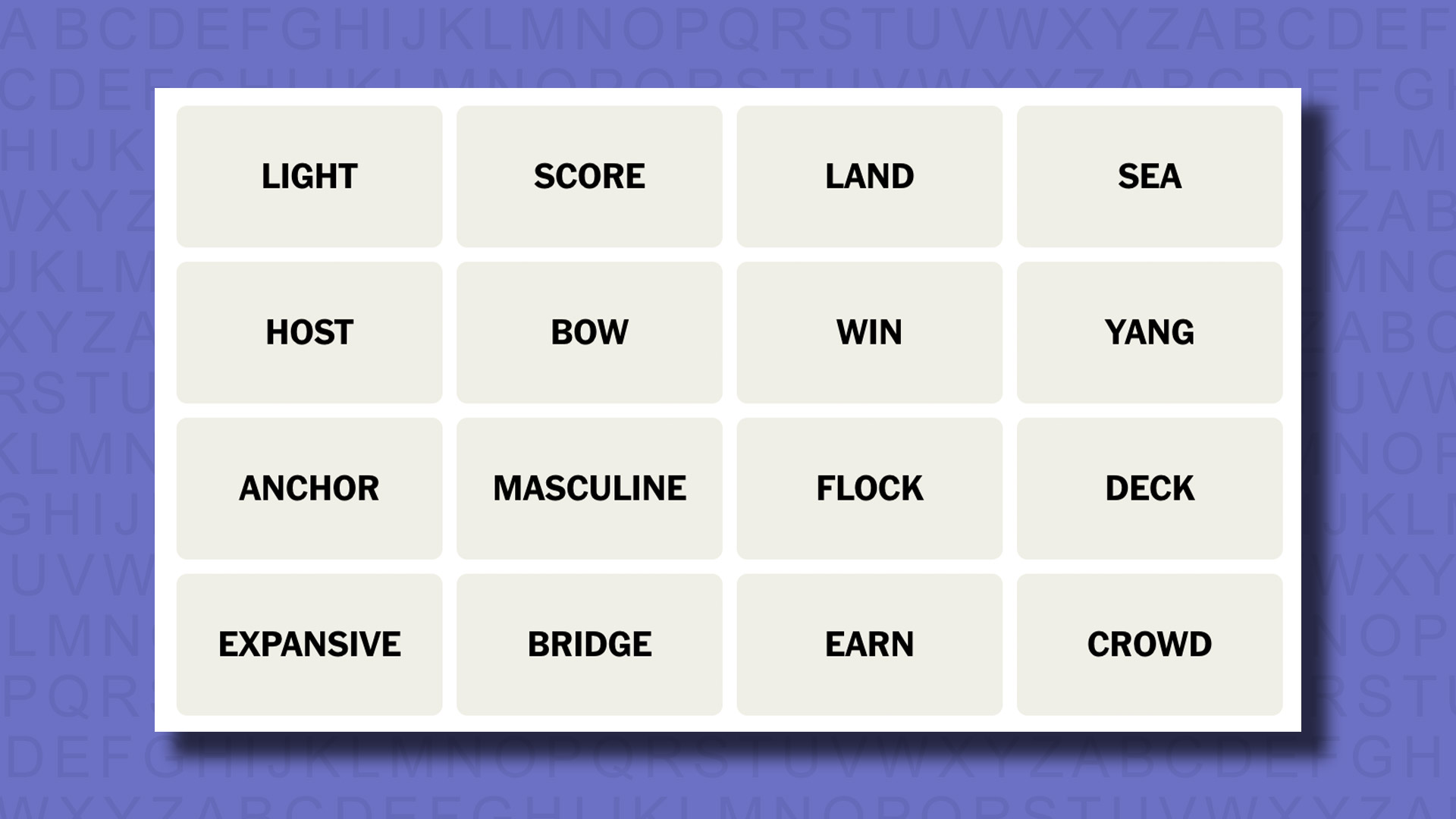Select the BOW word tile
The width and height of the screenshot is (1456, 819).
pyautogui.click(x=589, y=331)
